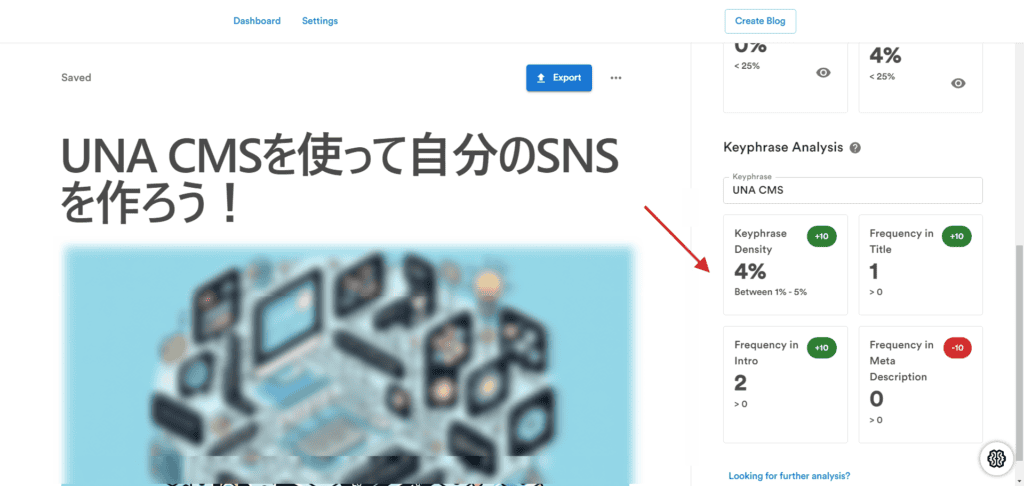The width and height of the screenshot is (1024, 486).
Task: Click the Saved status label
Action: point(76,78)
